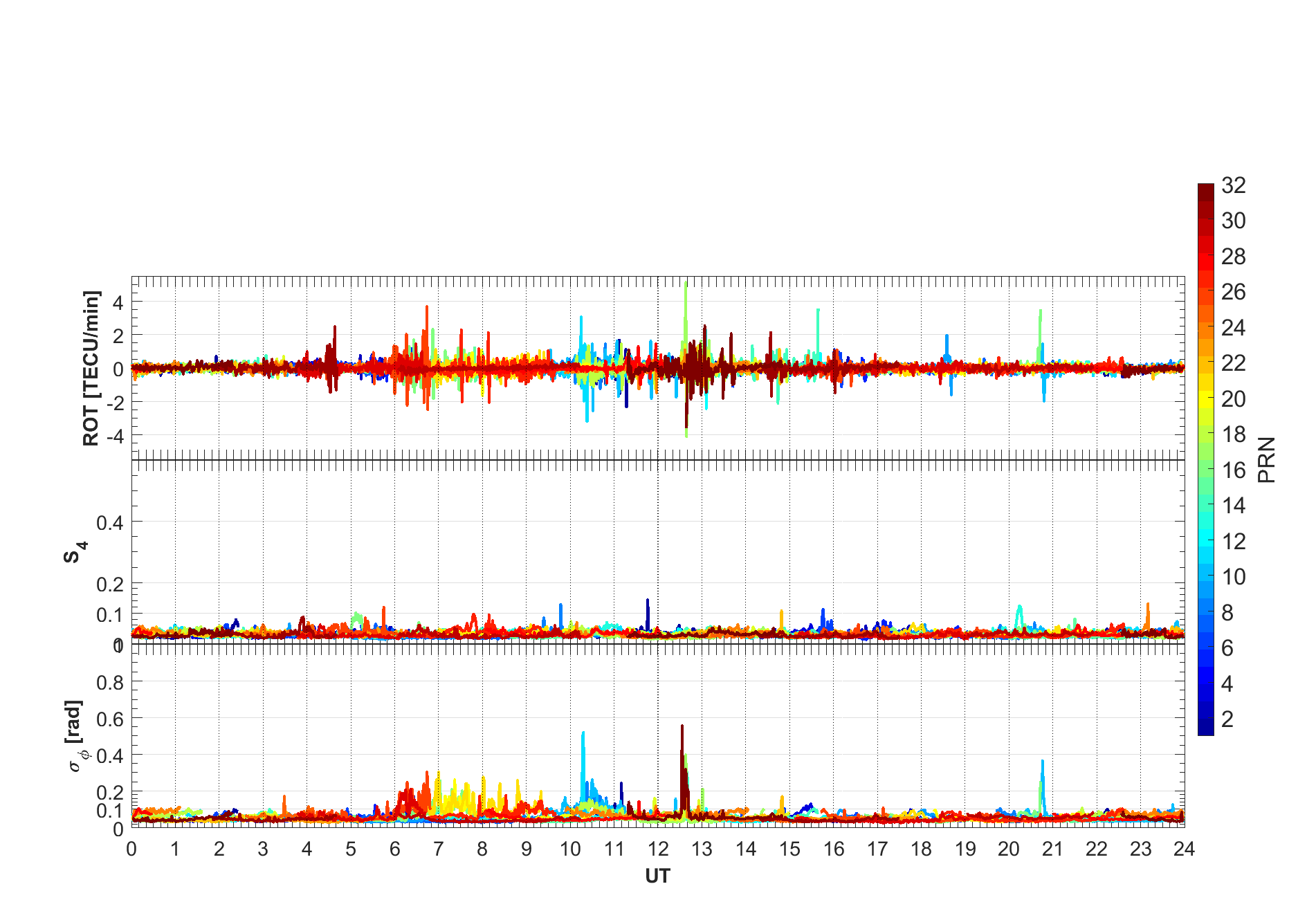Click the ROT [TECU/min] y-axis label

pos(91,369)
